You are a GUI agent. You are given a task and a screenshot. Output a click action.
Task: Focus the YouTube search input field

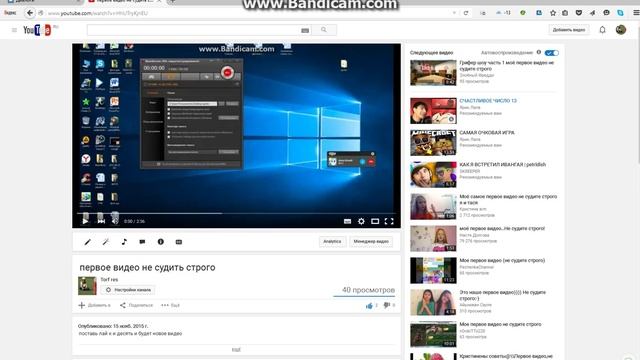coord(194,30)
